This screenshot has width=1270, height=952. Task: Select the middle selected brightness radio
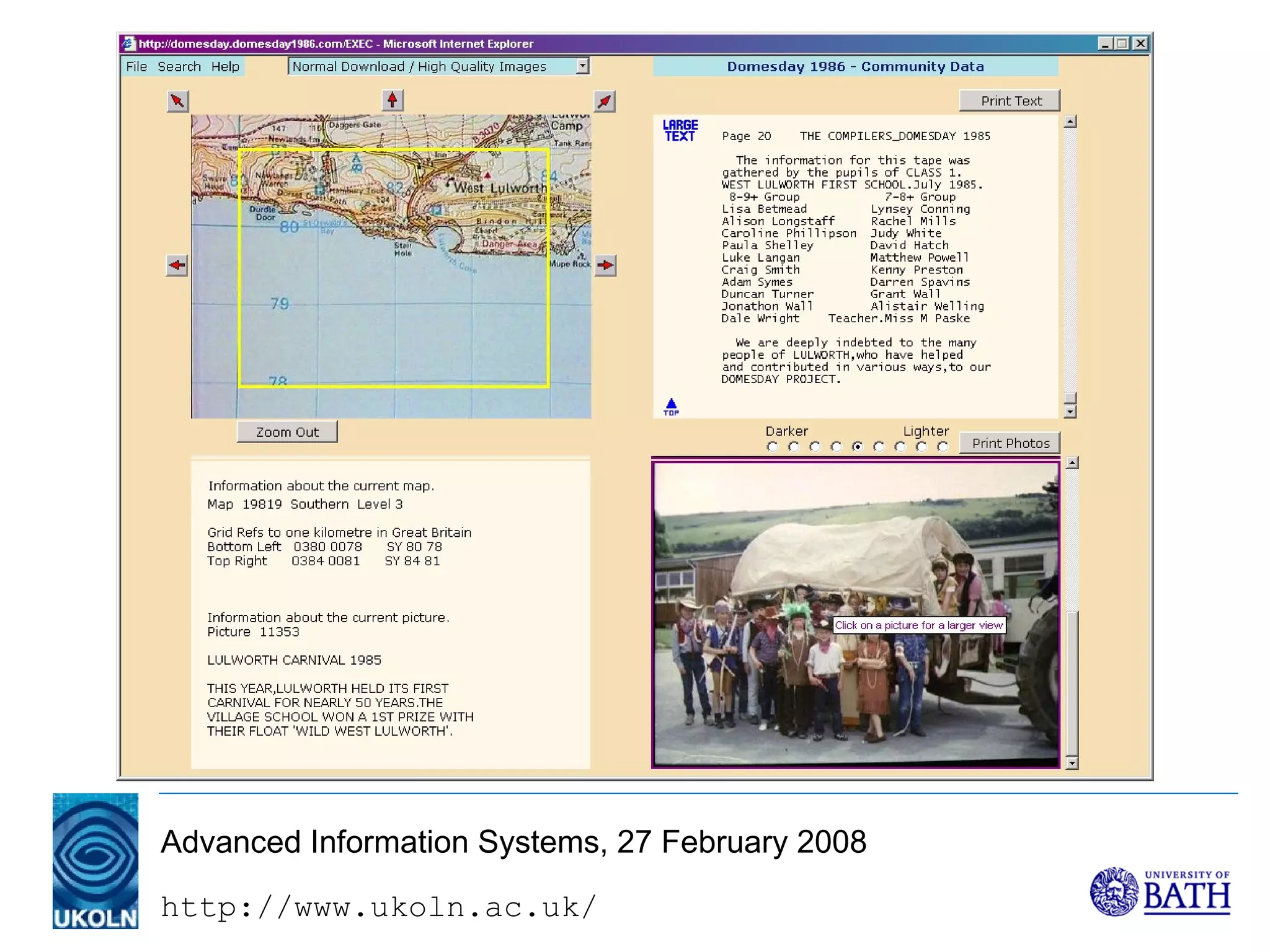[858, 447]
